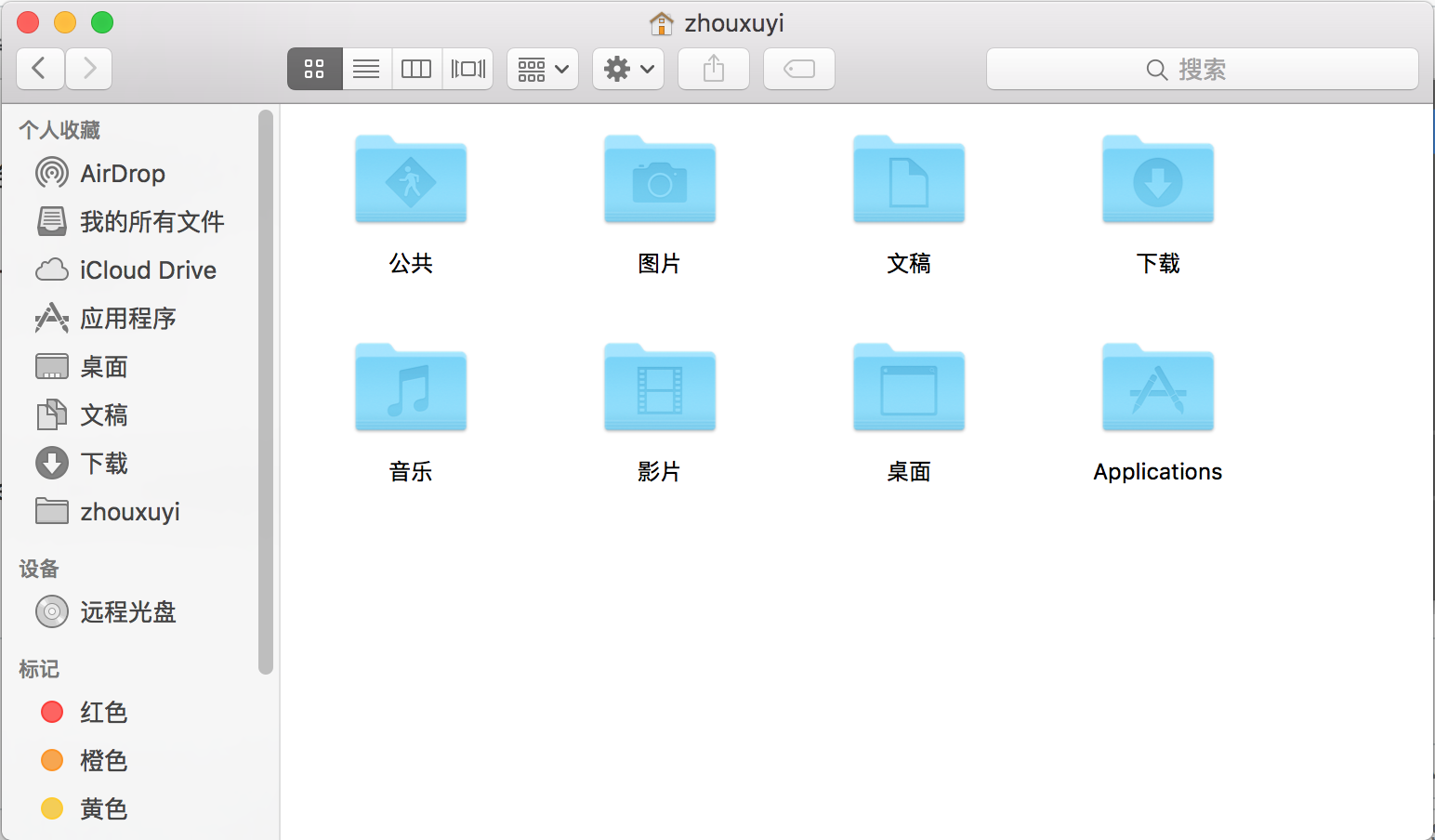Click the forward navigation arrow
Screen dimensions: 1435x840
(x=88, y=68)
